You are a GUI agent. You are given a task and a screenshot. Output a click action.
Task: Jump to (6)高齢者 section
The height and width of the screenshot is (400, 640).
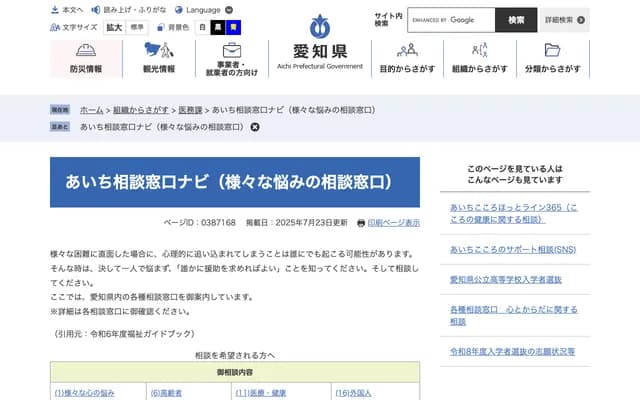(166, 393)
